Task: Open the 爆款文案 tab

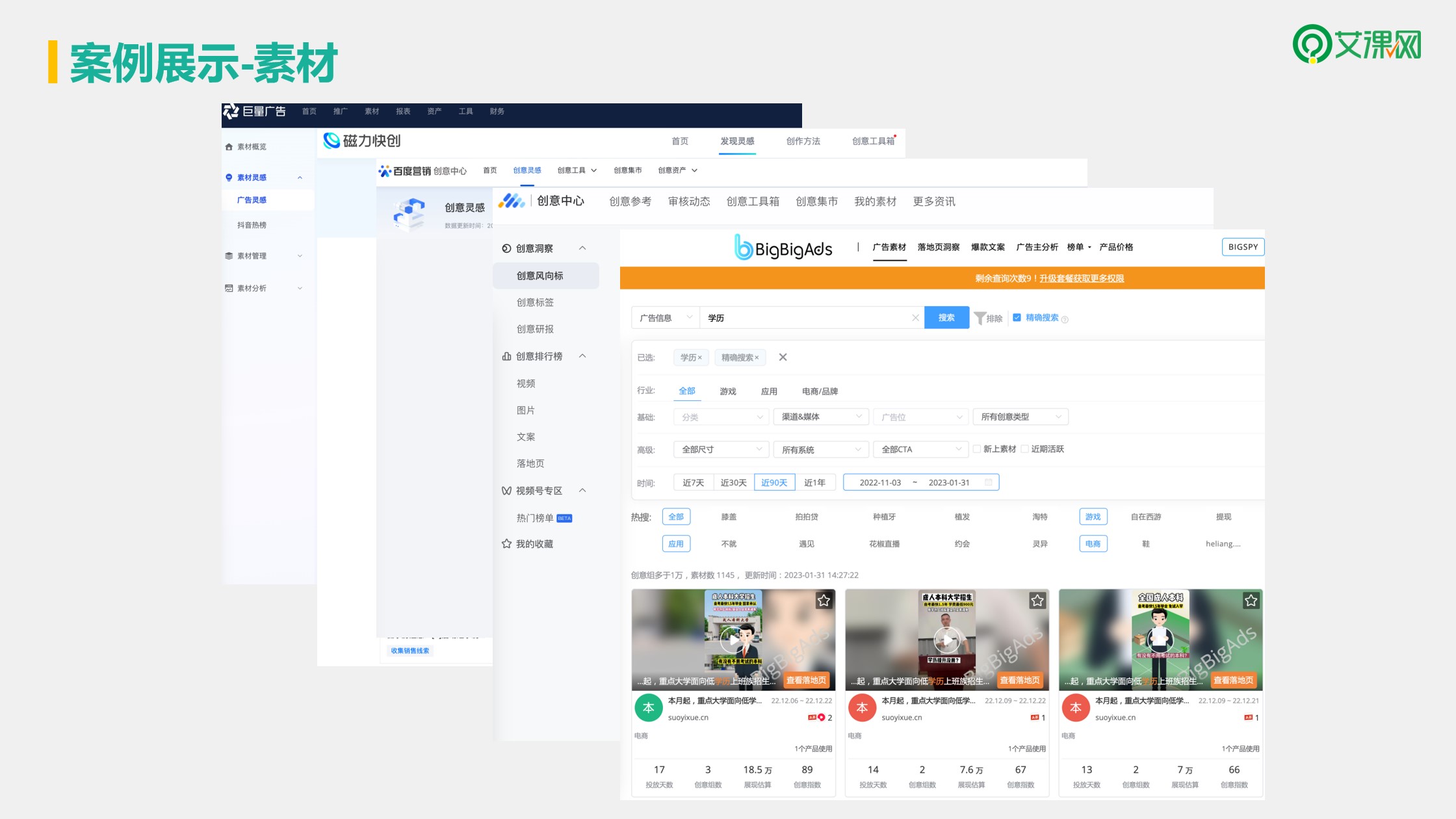Action: (x=988, y=247)
